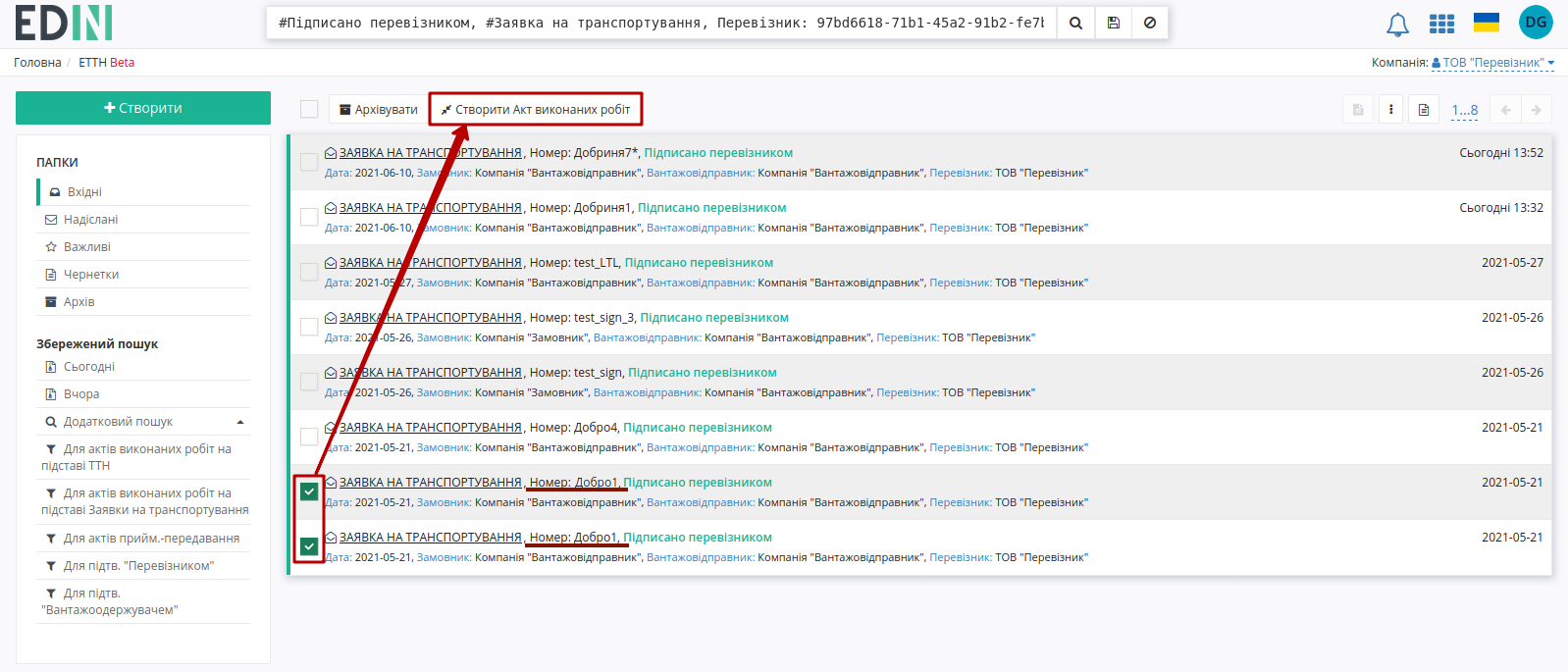Select saved search Вчора

click(143, 394)
